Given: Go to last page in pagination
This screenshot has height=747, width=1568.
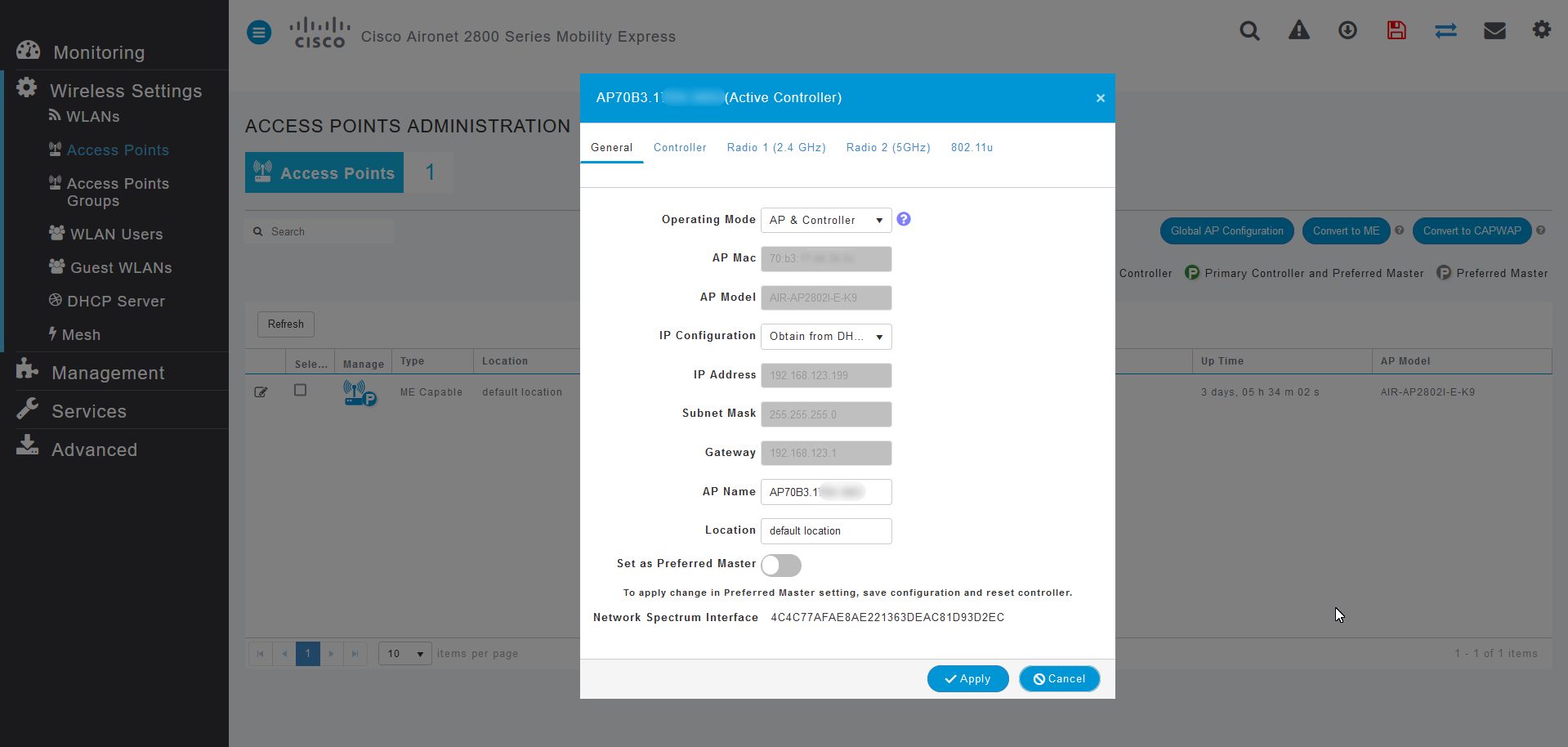Looking at the screenshot, I should tap(355, 654).
